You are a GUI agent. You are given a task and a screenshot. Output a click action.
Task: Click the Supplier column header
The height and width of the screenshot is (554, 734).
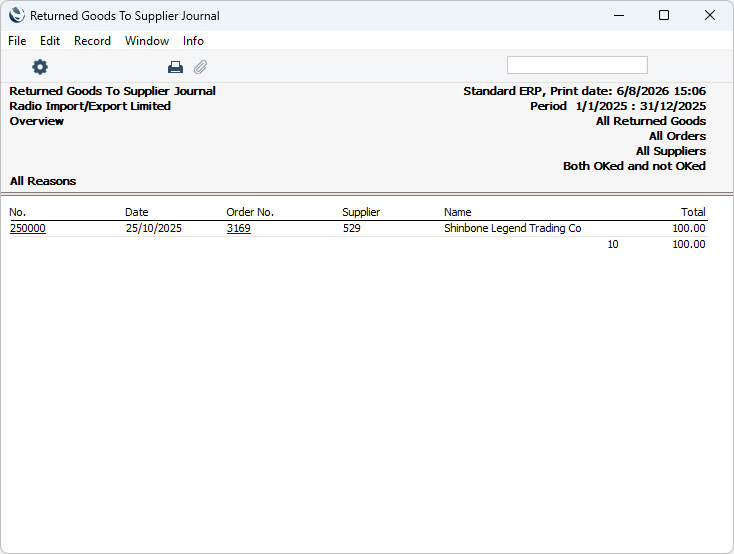[x=361, y=212]
